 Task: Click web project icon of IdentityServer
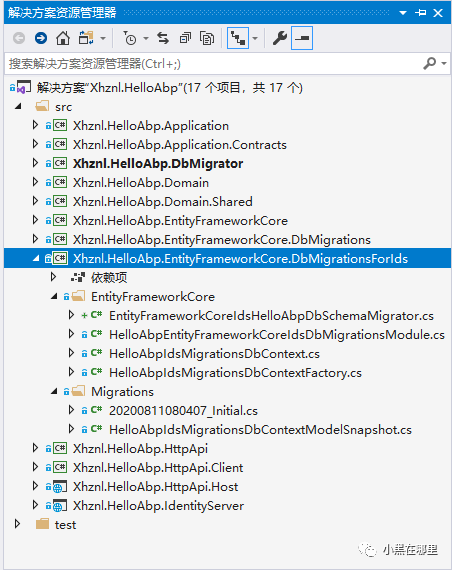tap(60, 505)
